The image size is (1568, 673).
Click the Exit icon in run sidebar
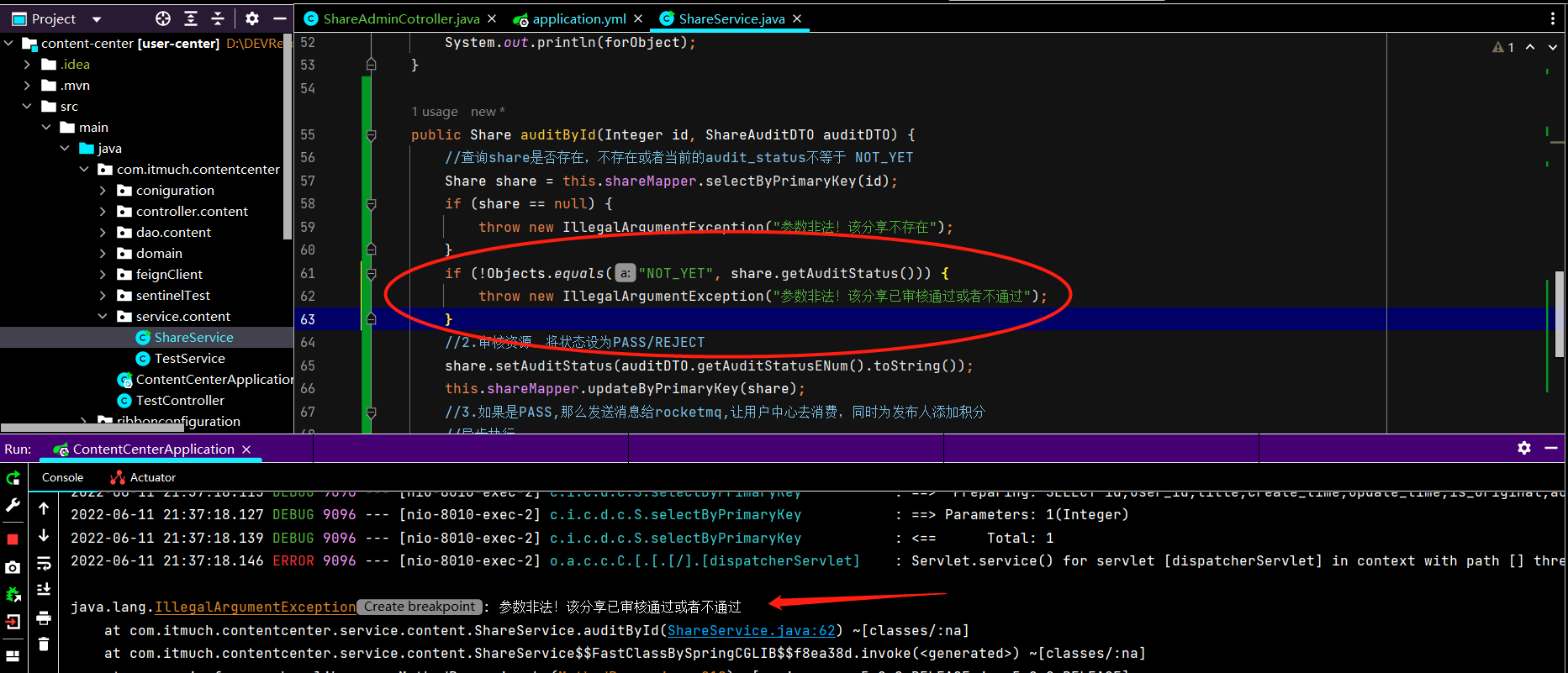[13, 623]
